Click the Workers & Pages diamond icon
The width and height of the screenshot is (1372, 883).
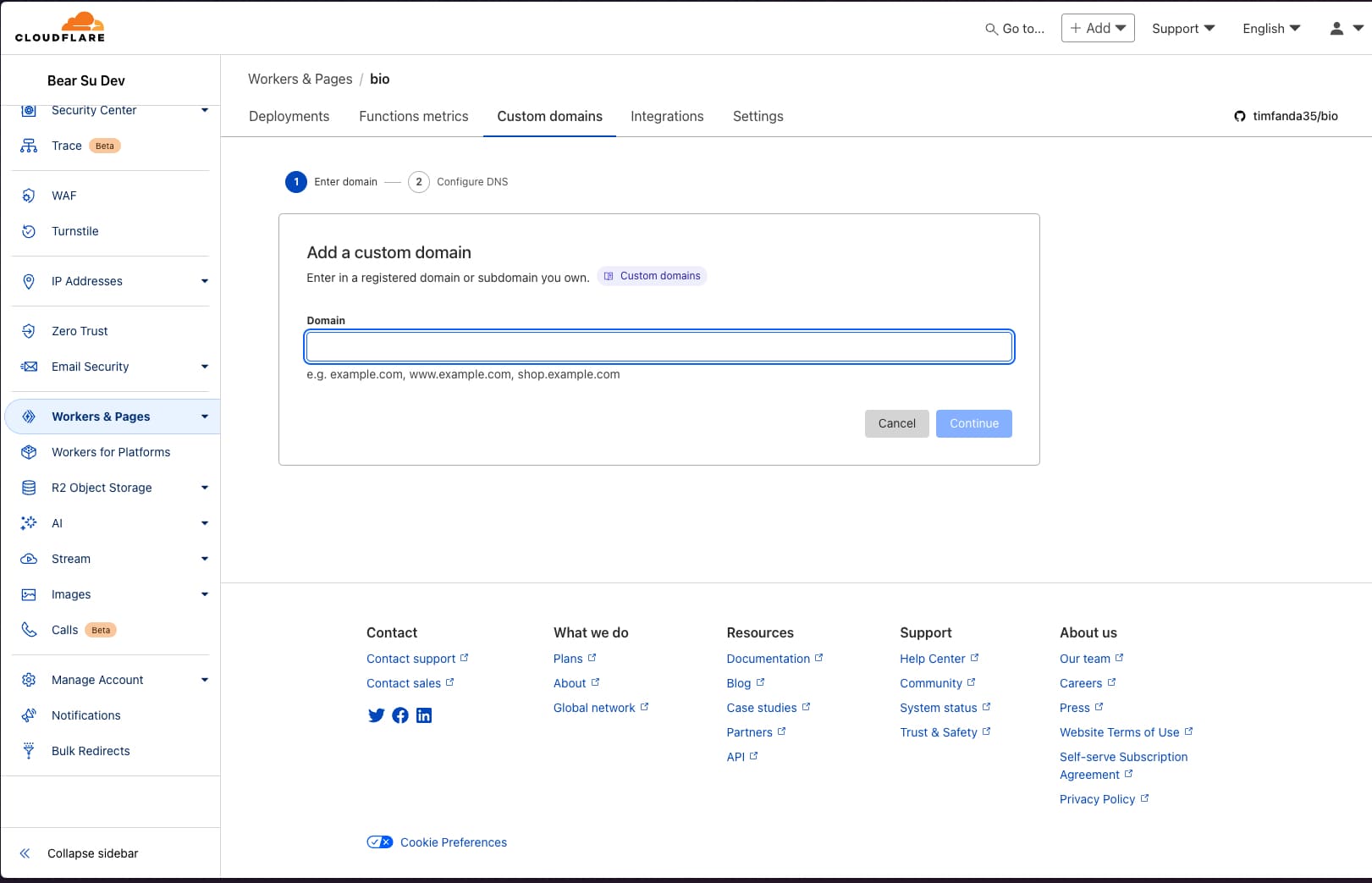coord(29,417)
